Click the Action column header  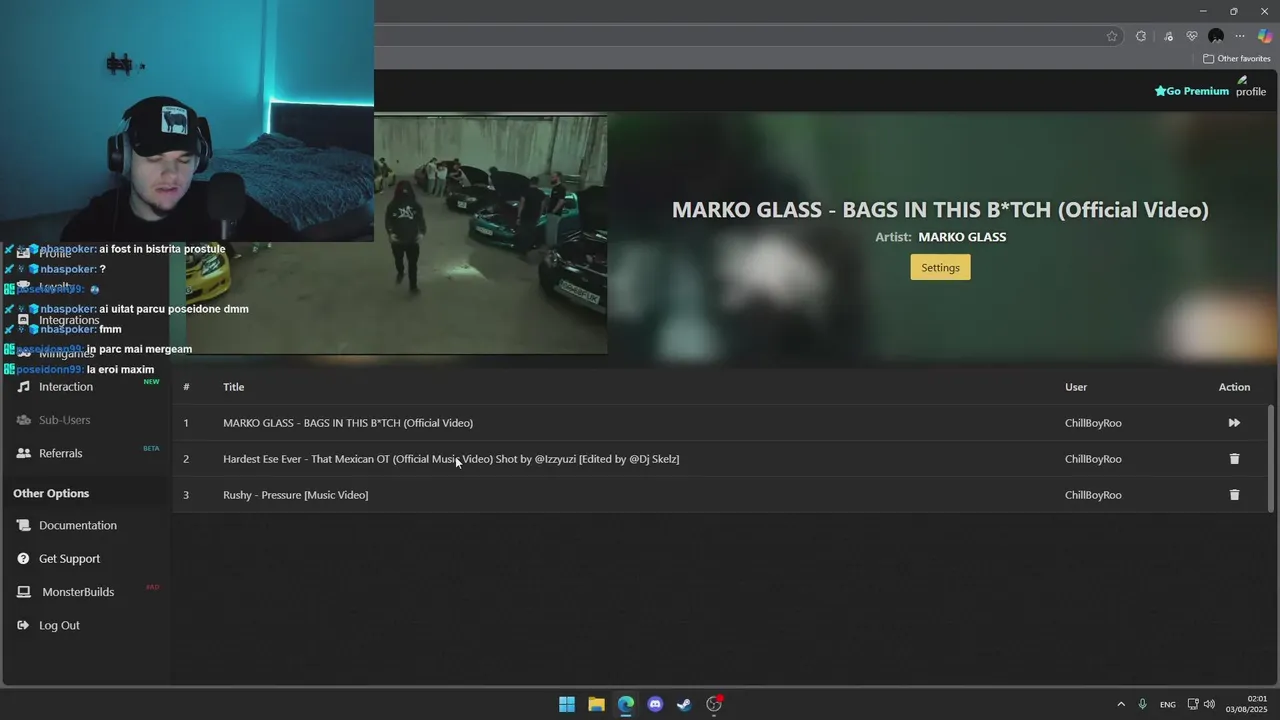(1234, 387)
